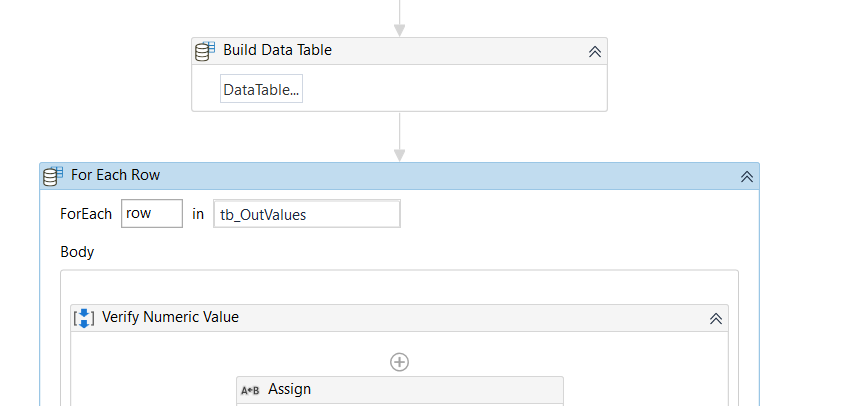This screenshot has width=842, height=406.
Task: Click the Body label in For Each Row
Action: pos(77,252)
